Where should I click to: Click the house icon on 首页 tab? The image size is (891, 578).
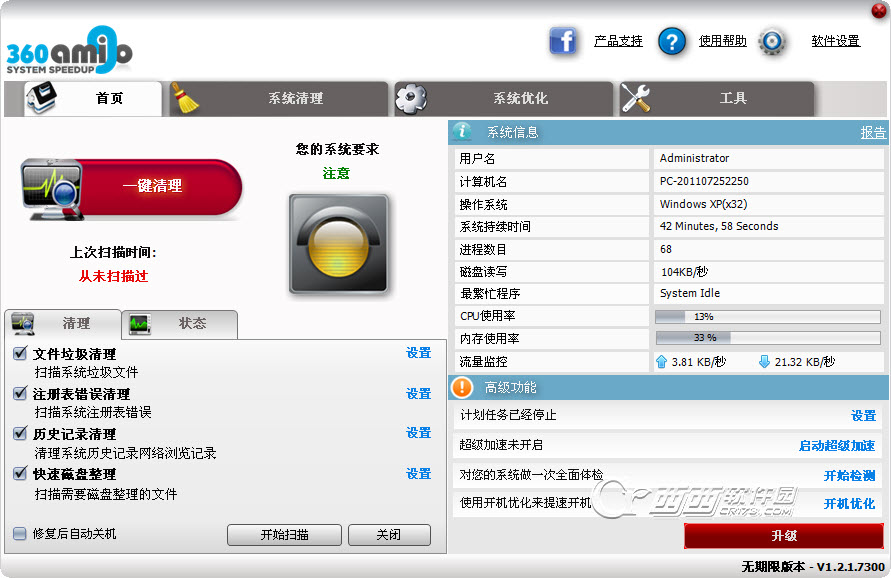coord(41,97)
